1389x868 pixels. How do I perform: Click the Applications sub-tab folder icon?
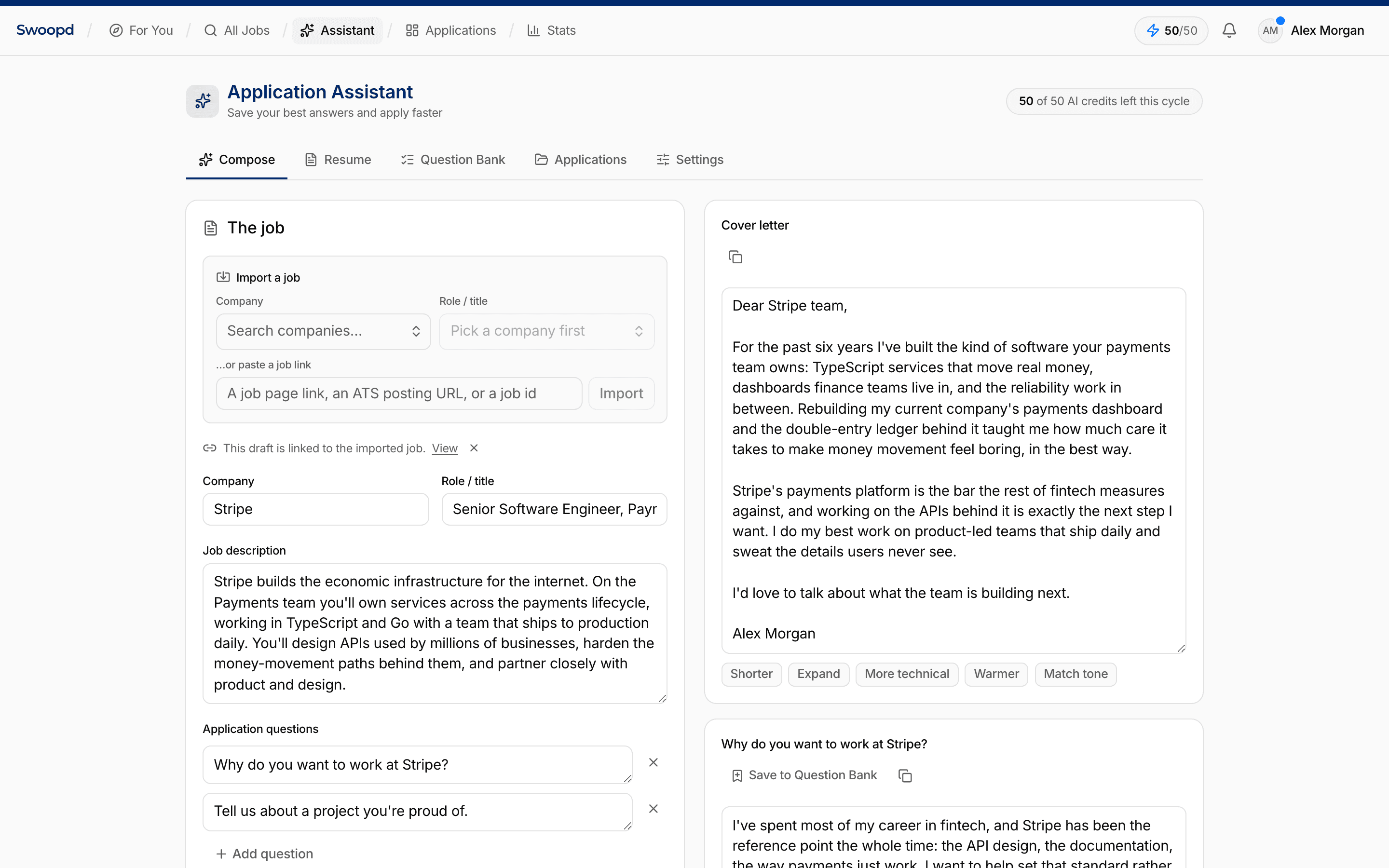541,160
